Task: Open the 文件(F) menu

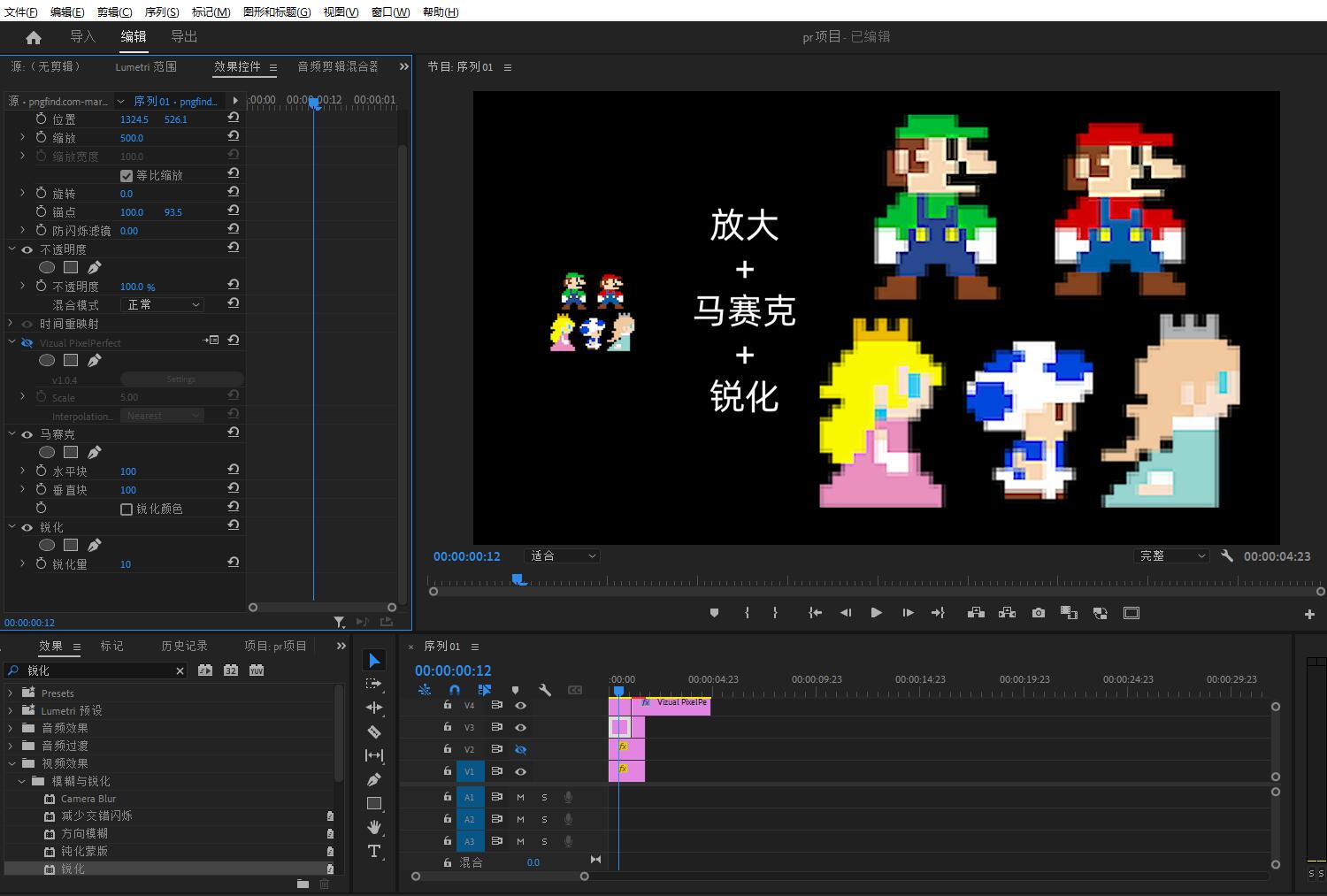Action: pyautogui.click(x=21, y=11)
